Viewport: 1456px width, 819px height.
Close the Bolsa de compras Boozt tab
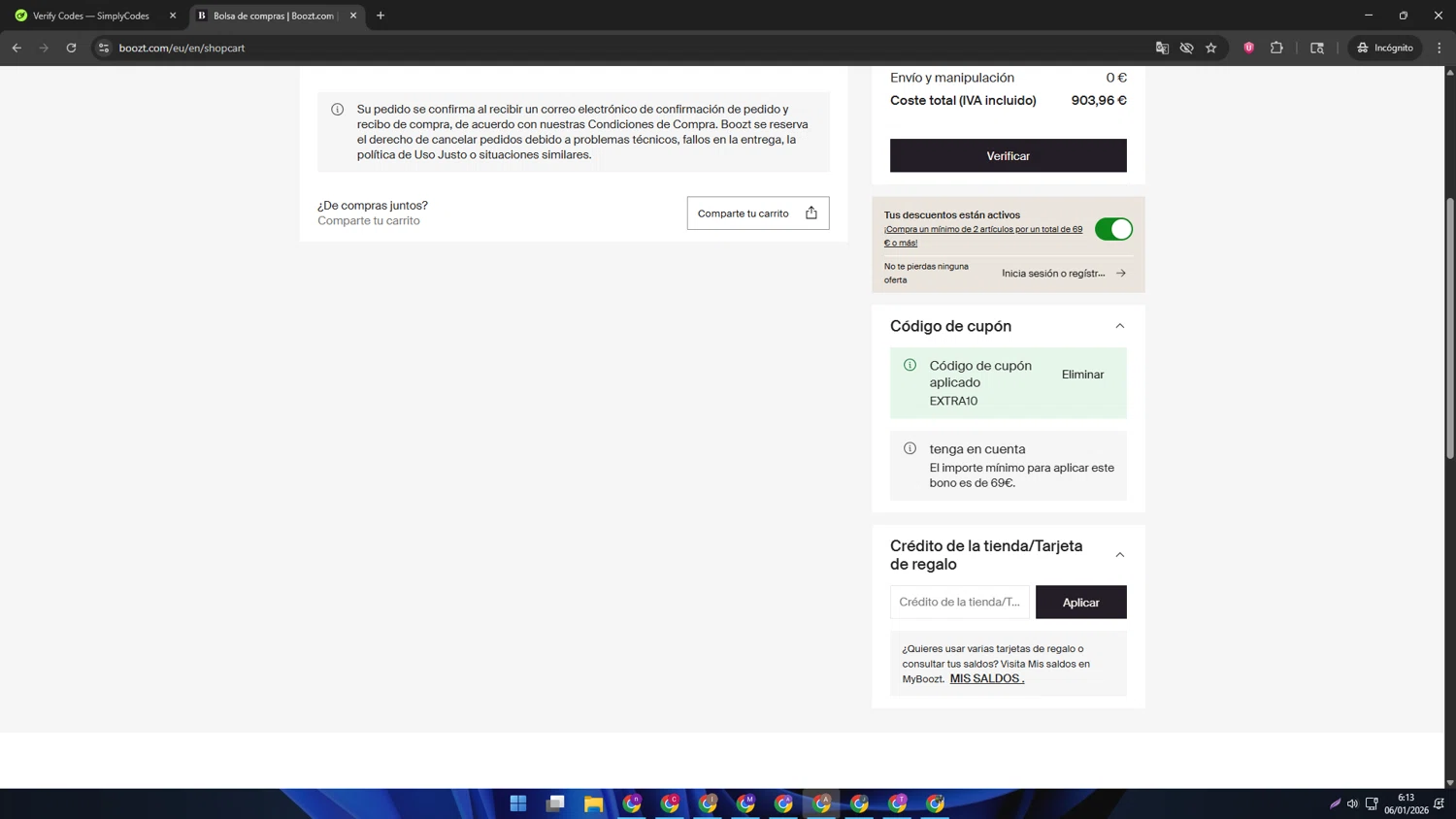353,16
